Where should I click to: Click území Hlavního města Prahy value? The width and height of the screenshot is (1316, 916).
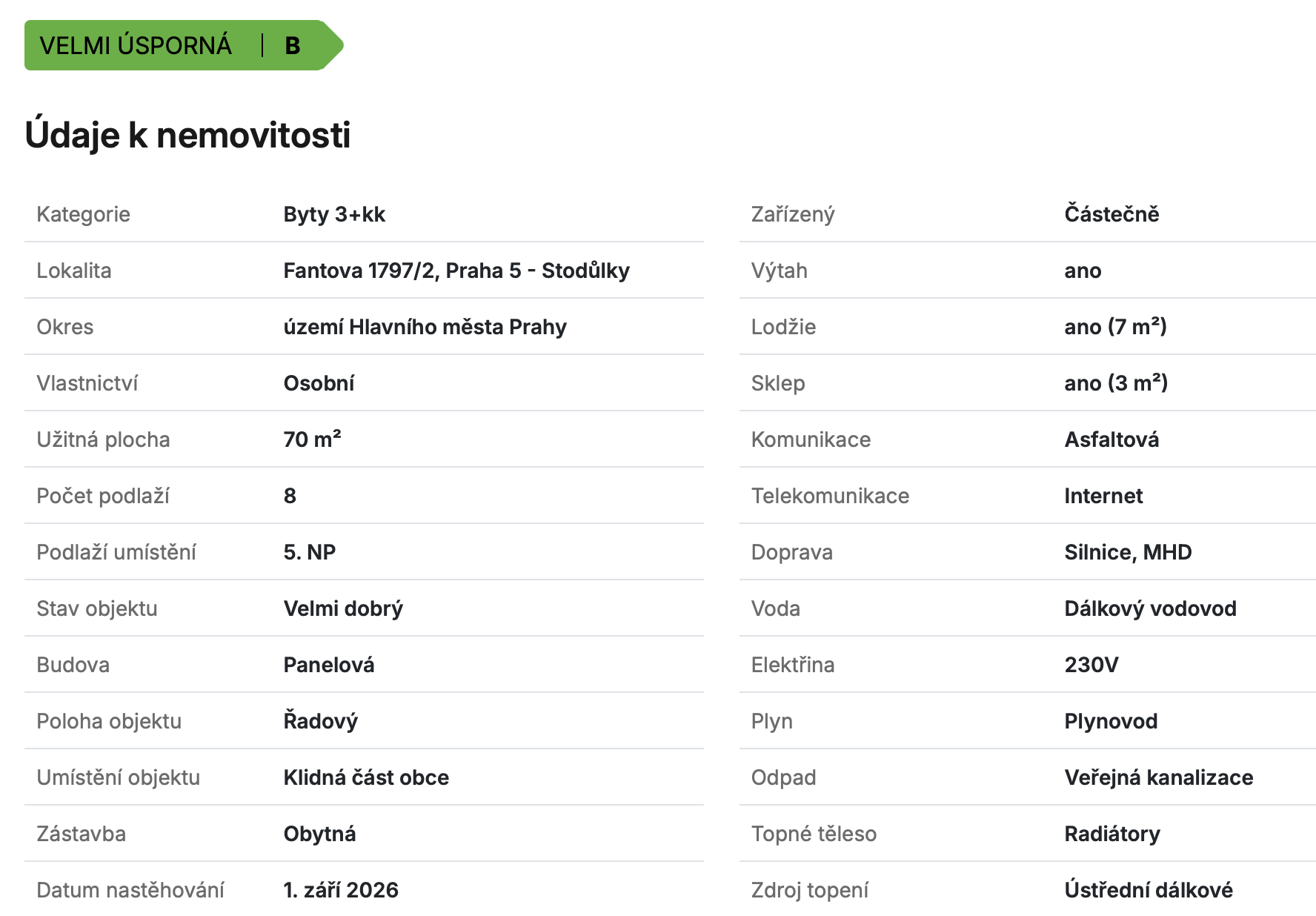[425, 327]
